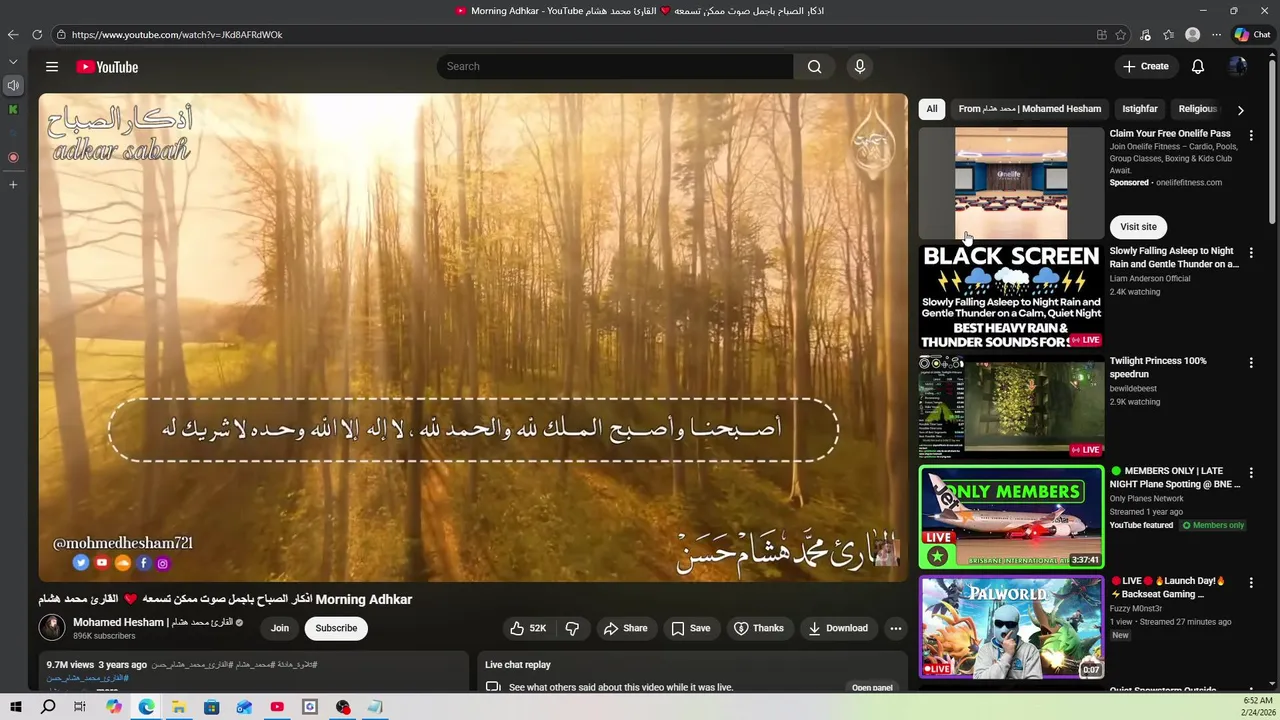This screenshot has height=720, width=1280.
Task: Open options for Launch Day Backseat Gaming
Action: click(x=1251, y=582)
